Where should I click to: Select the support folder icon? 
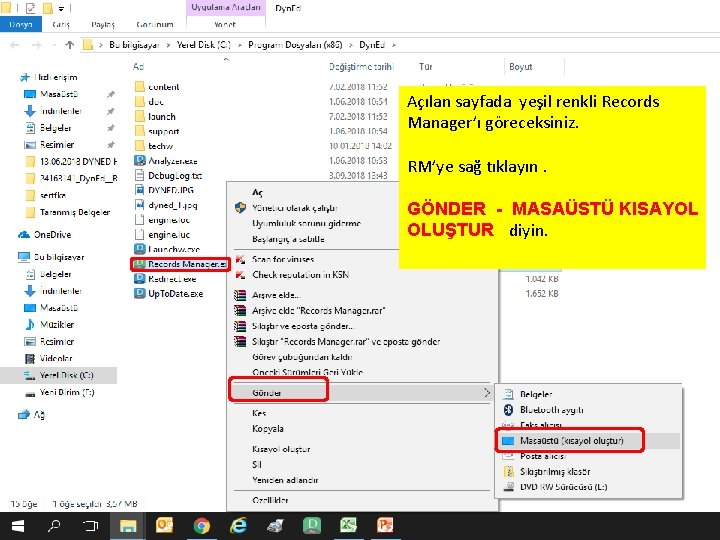[140, 131]
